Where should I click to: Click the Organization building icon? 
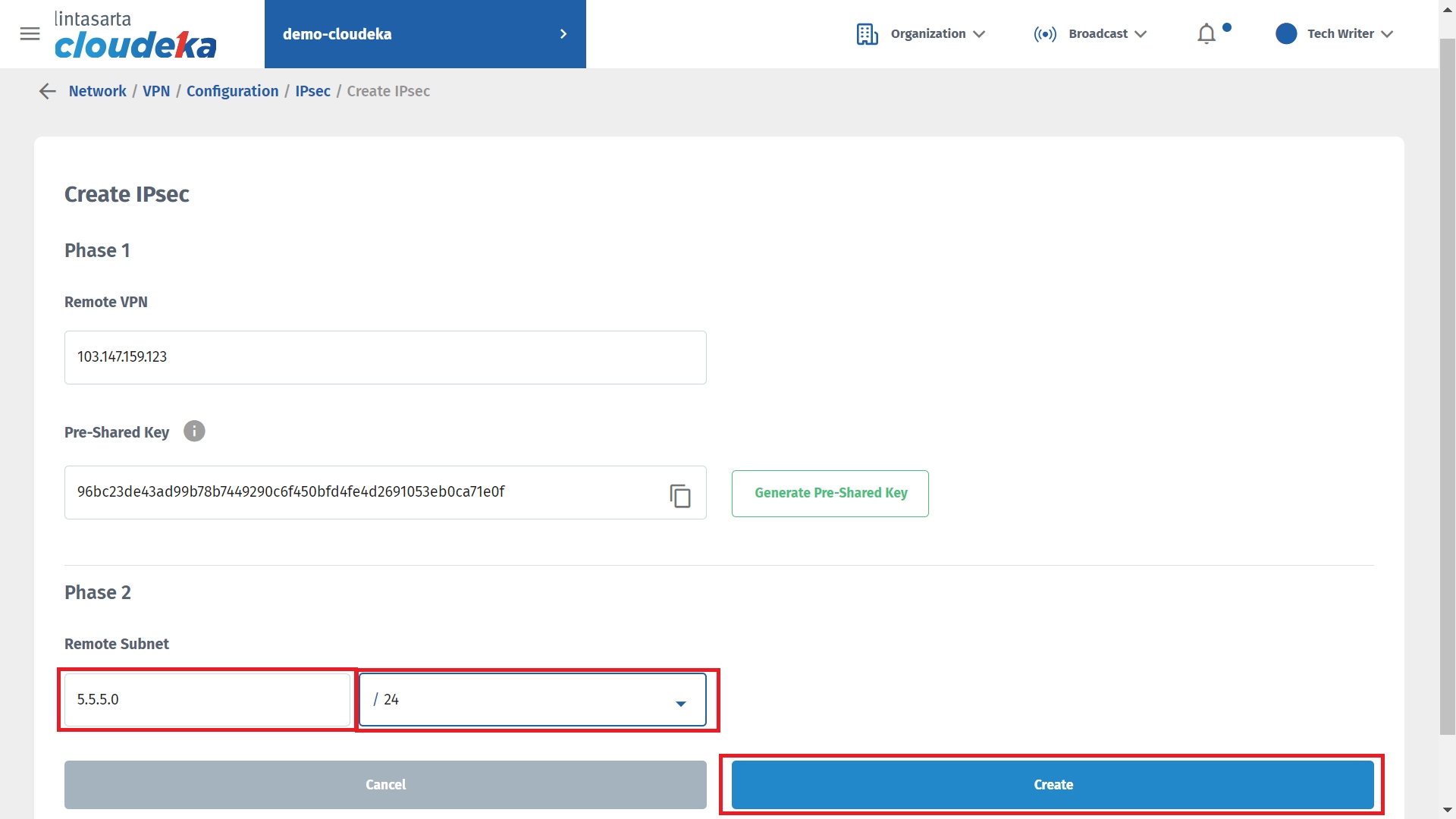click(867, 34)
